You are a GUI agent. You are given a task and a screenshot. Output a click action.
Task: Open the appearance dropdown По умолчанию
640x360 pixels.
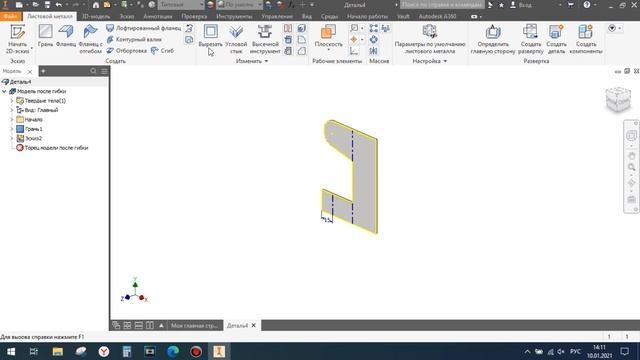(239, 5)
